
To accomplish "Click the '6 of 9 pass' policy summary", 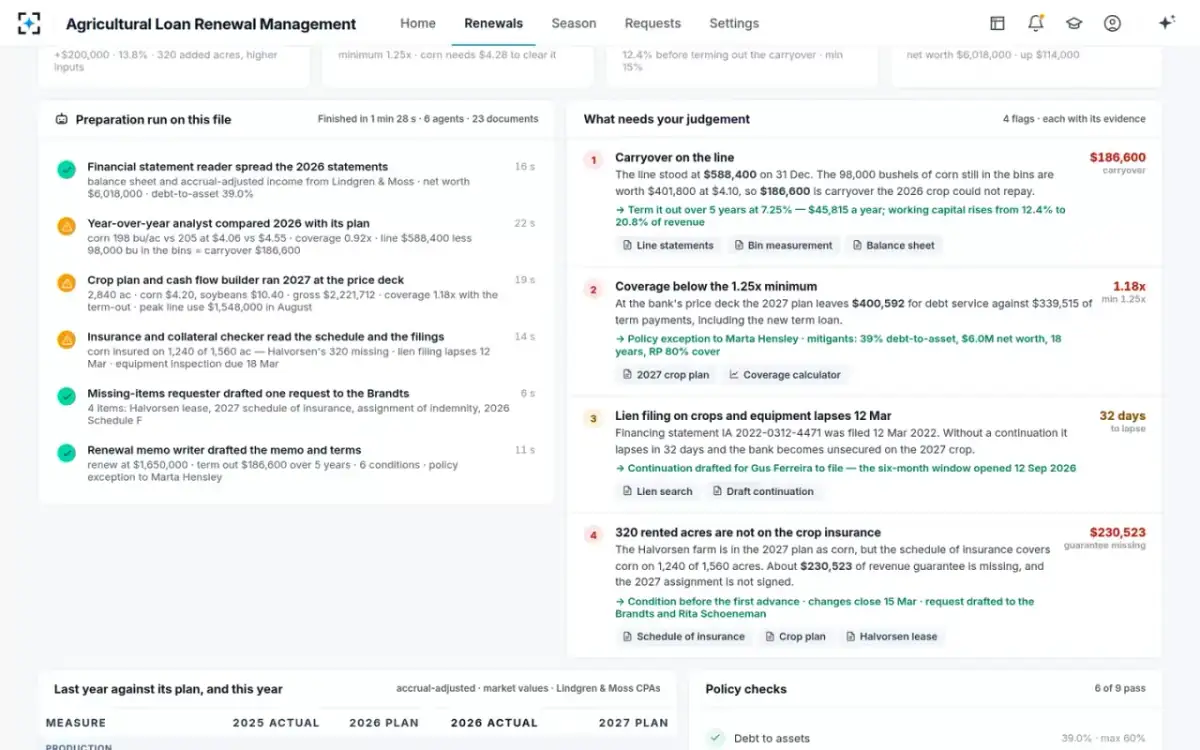I will (1120, 689).
